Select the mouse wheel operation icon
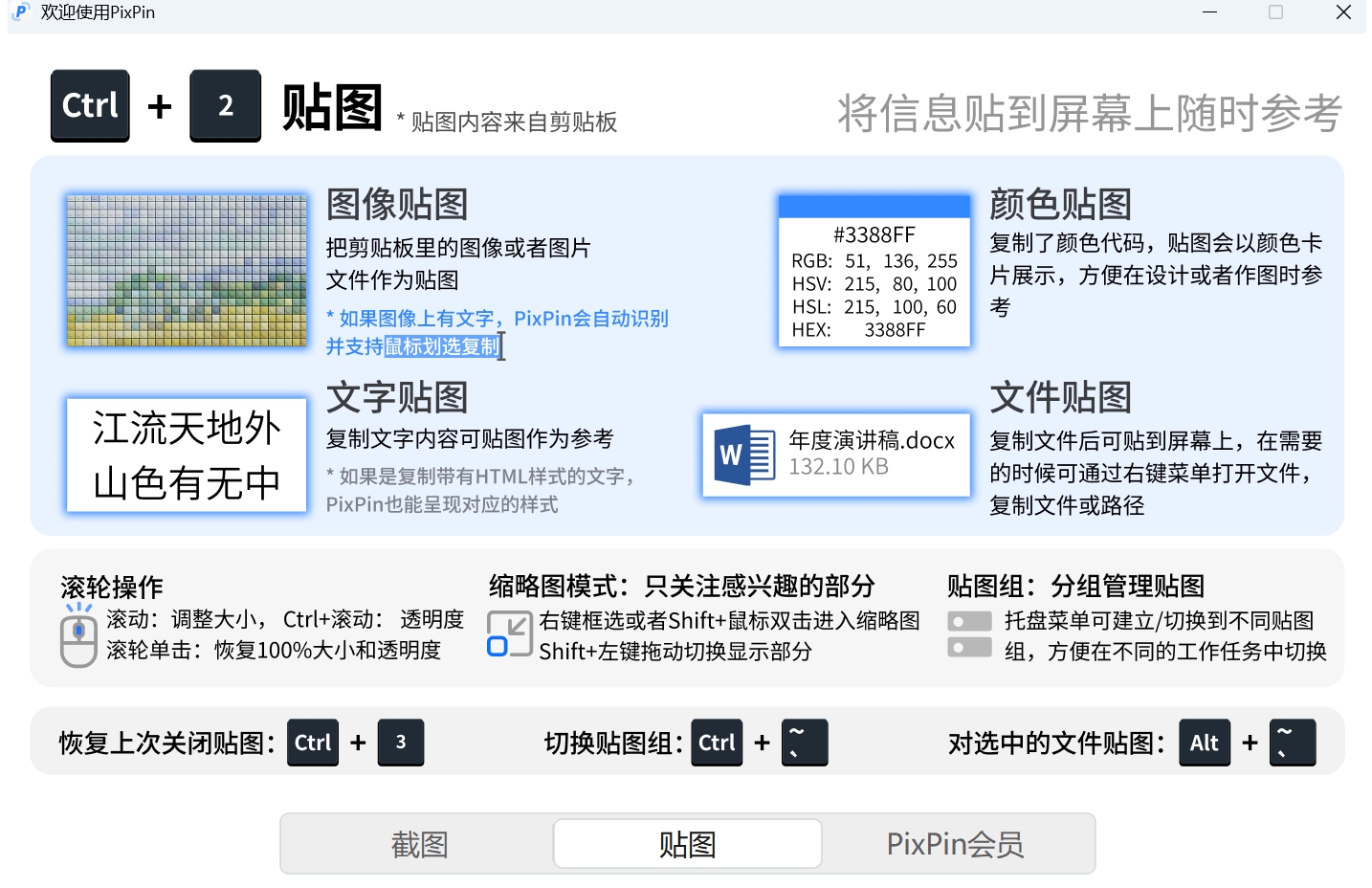 78,636
